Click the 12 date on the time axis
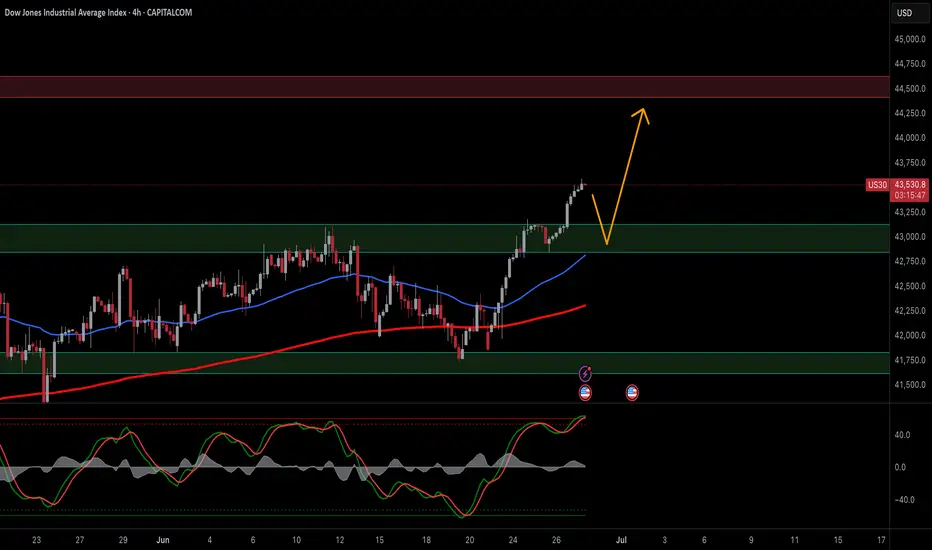This screenshot has width=932, height=550. click(340, 540)
